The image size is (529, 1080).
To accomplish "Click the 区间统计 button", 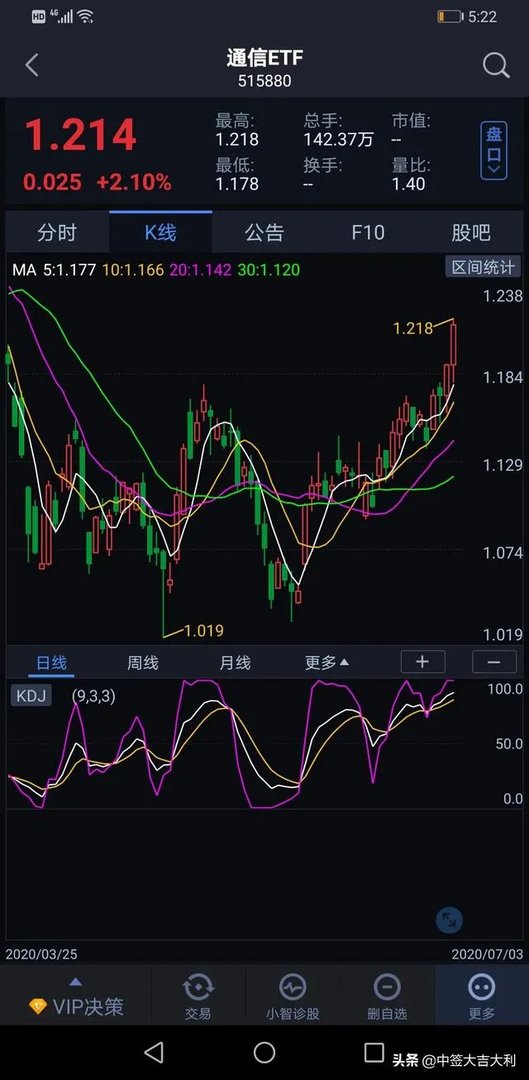I will pyautogui.click(x=483, y=267).
